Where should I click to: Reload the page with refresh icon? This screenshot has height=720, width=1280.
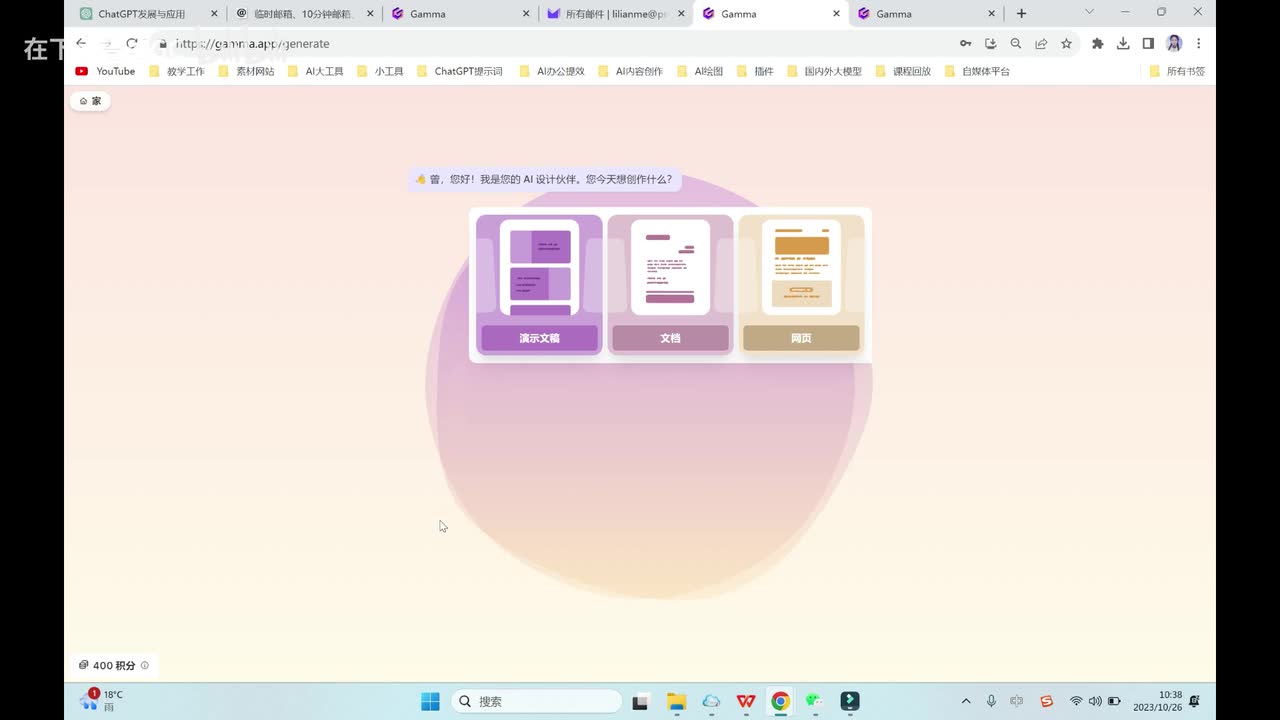coord(131,44)
